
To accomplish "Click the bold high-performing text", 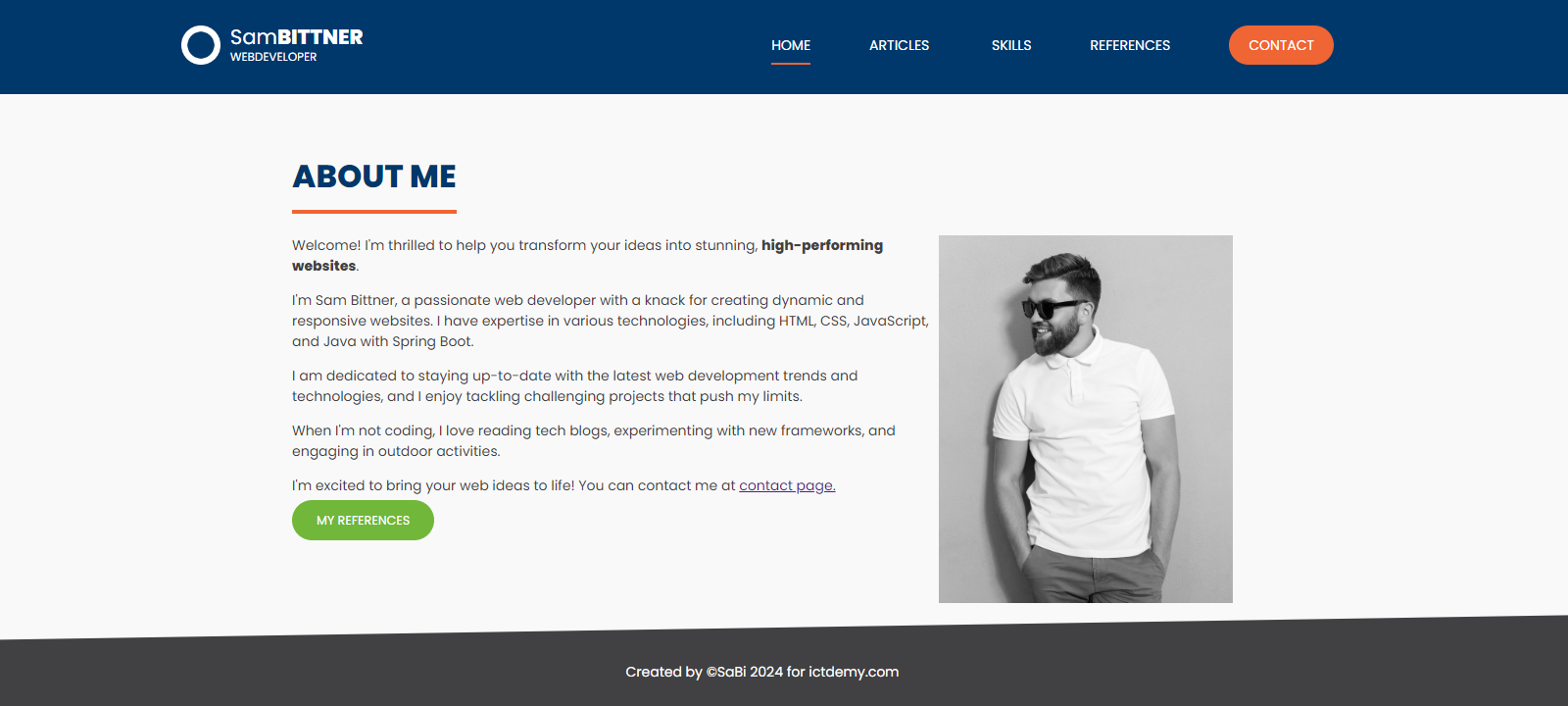I will (x=822, y=245).
